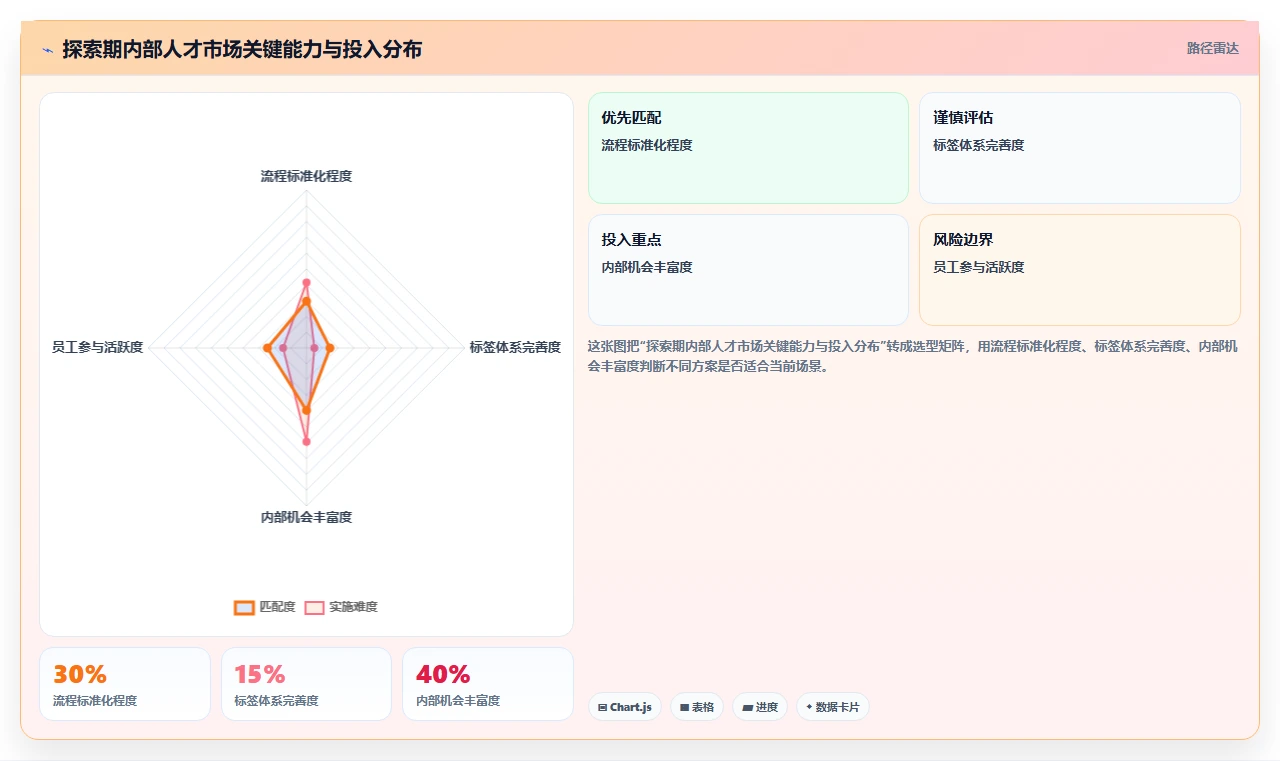
Task: Click the 30% value
Action: click(79, 674)
